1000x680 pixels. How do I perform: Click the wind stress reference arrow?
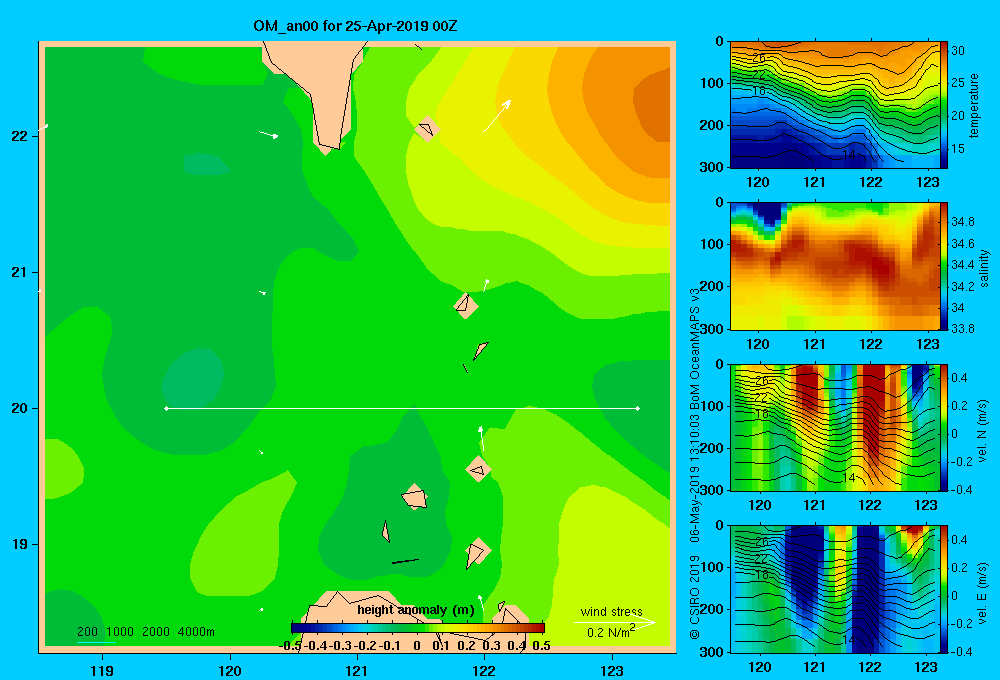coord(615,622)
